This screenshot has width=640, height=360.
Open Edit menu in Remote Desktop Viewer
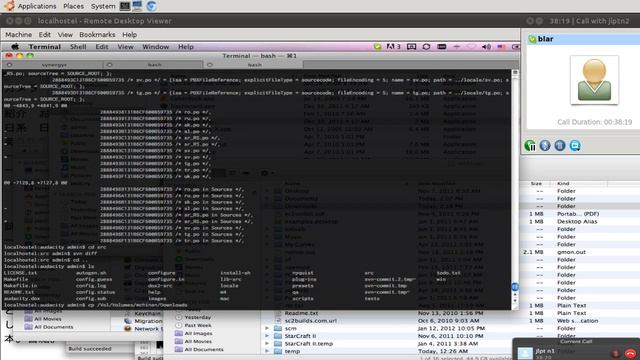pos(44,35)
